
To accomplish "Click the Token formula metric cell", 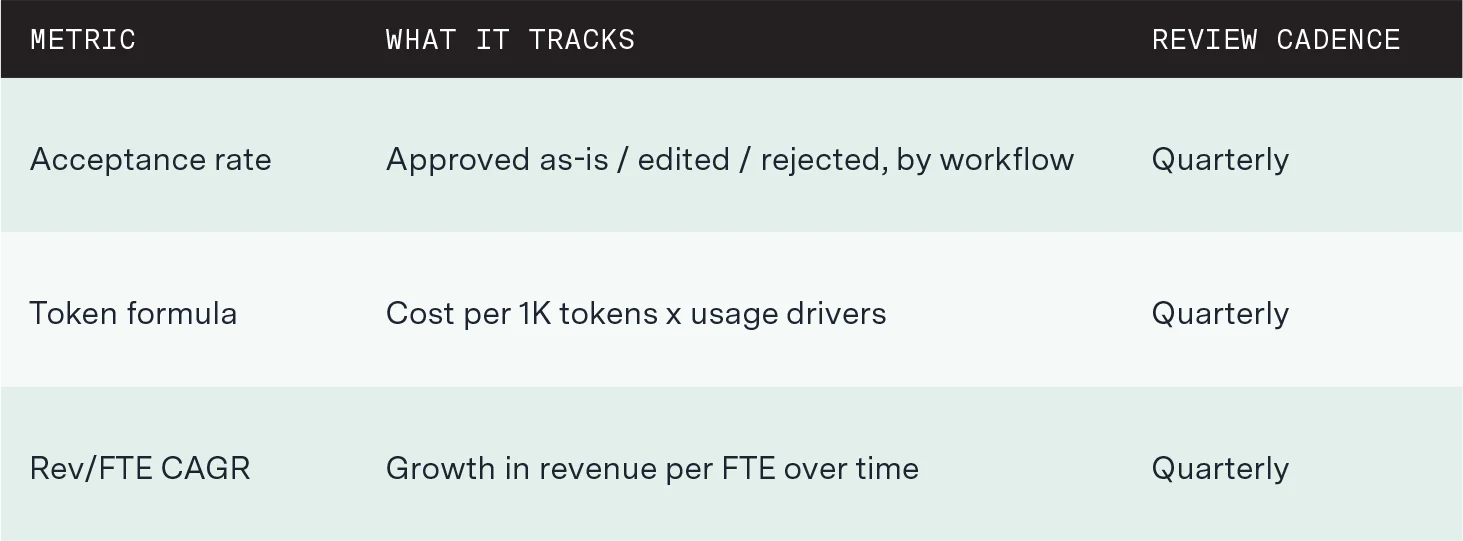I will point(133,314).
